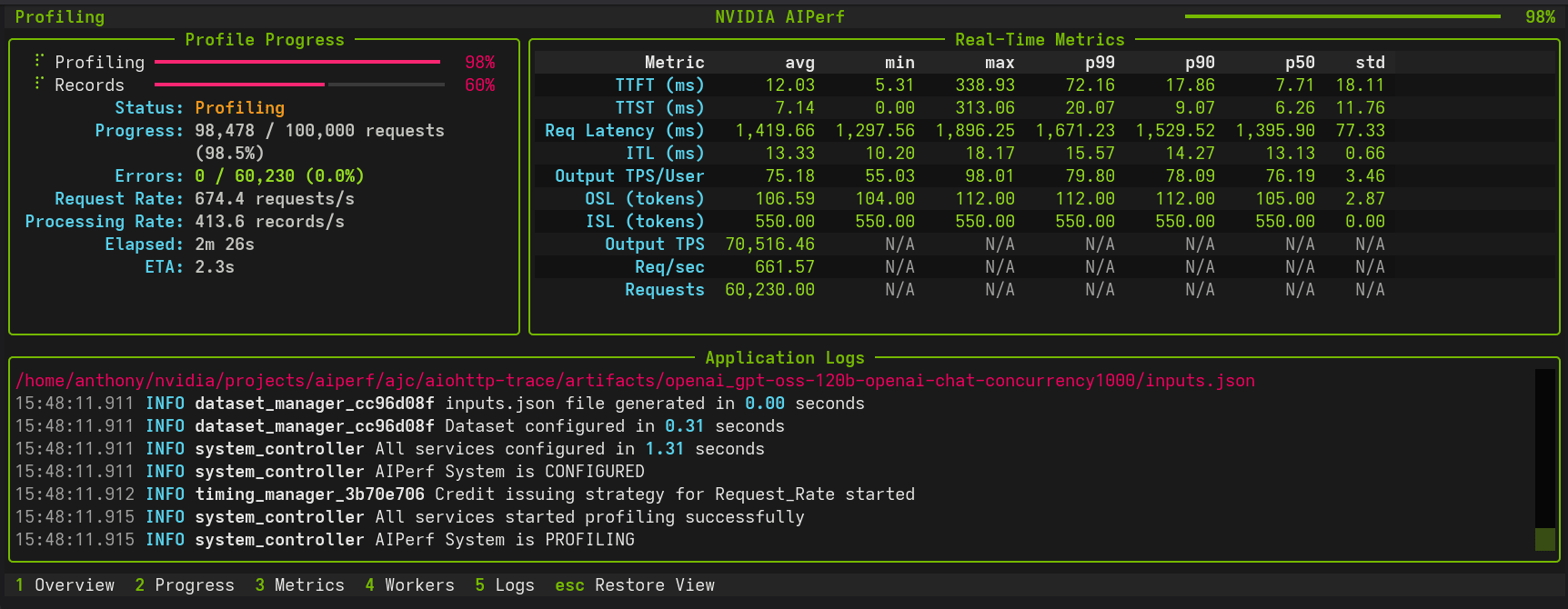The image size is (1568, 609).
Task: Switch to the Progress view
Action: pyautogui.click(x=185, y=585)
